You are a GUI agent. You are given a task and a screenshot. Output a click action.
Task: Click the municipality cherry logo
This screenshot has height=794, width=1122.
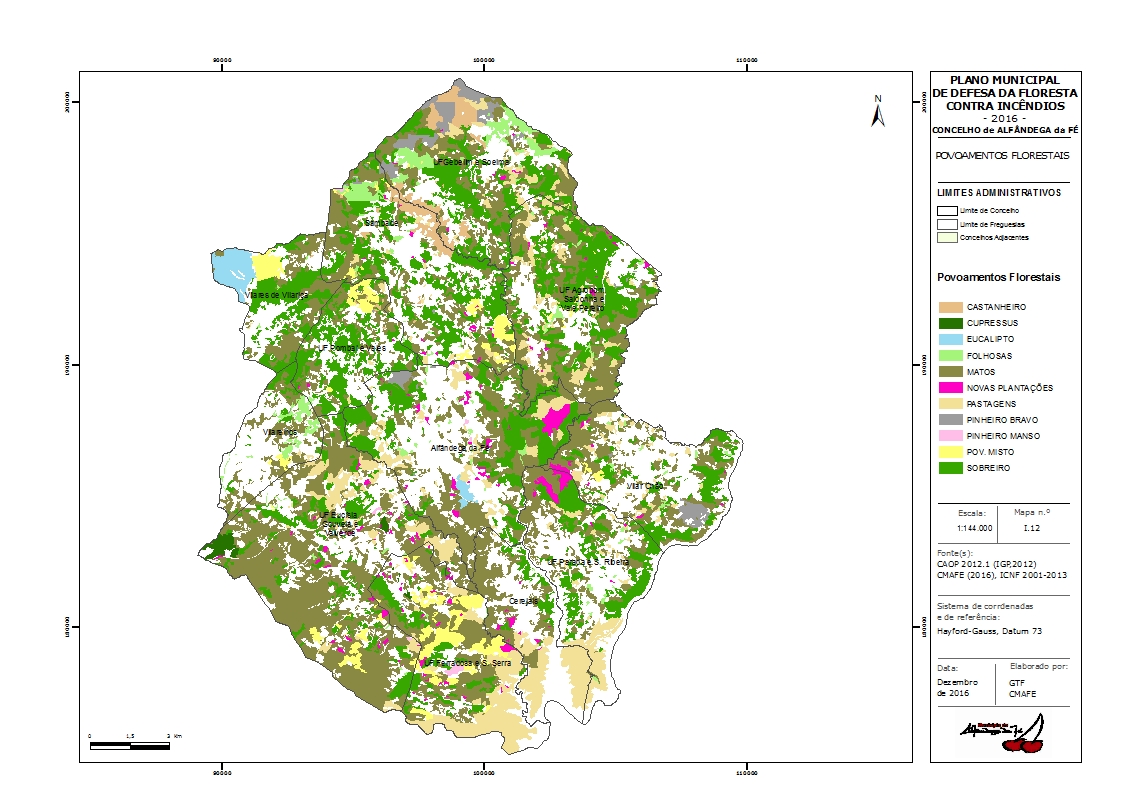[x=1002, y=734]
